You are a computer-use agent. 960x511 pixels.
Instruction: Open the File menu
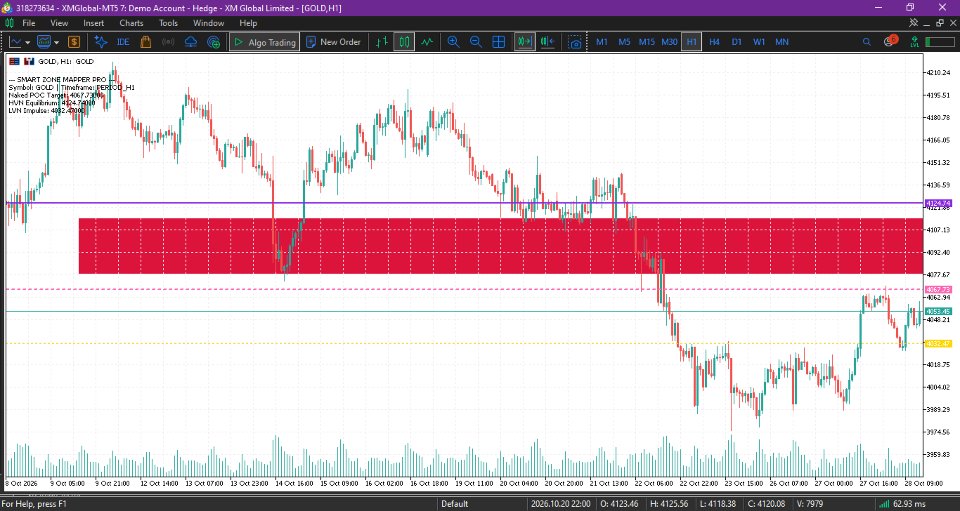[x=29, y=23]
